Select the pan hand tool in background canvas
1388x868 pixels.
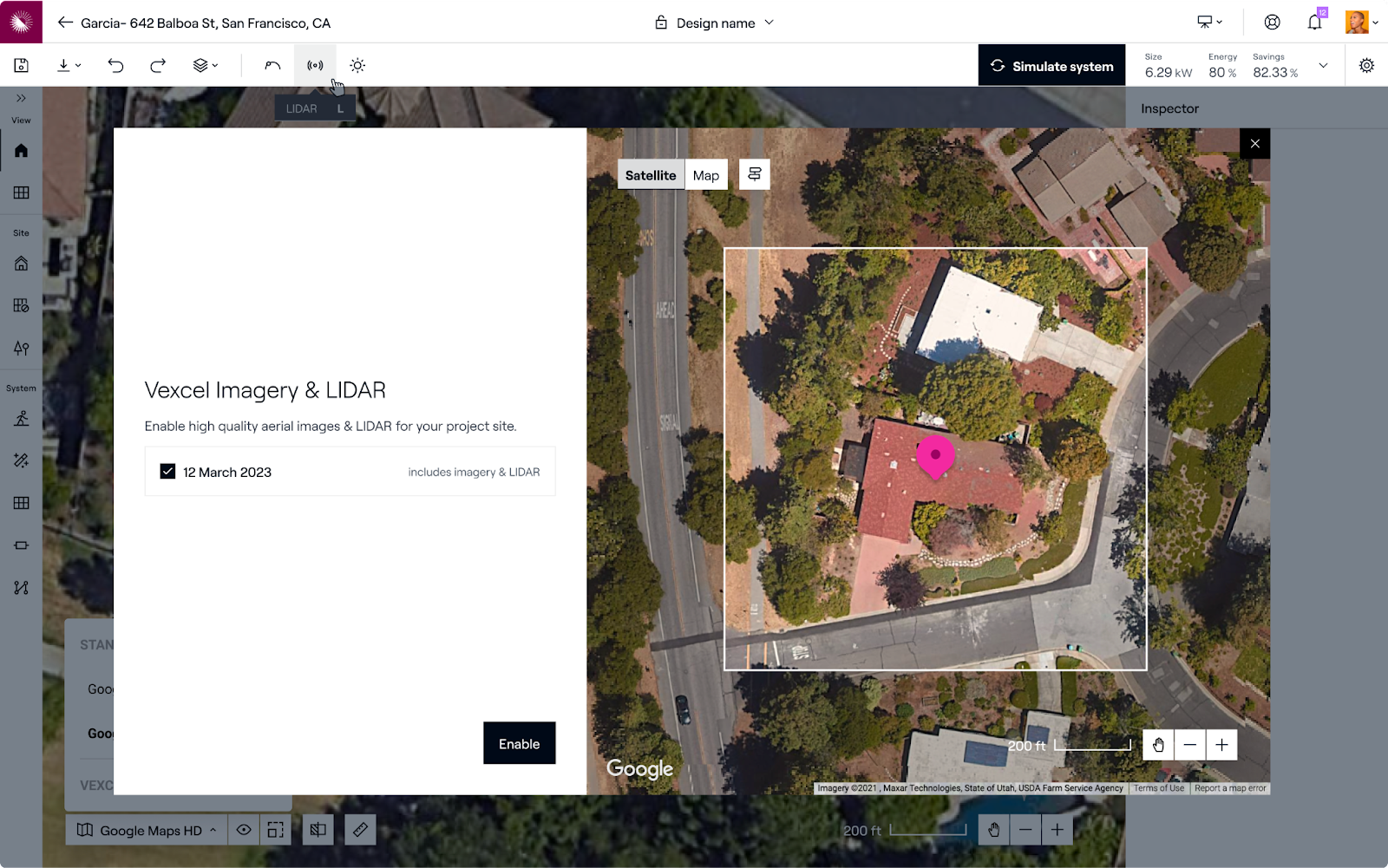pyautogui.click(x=993, y=830)
